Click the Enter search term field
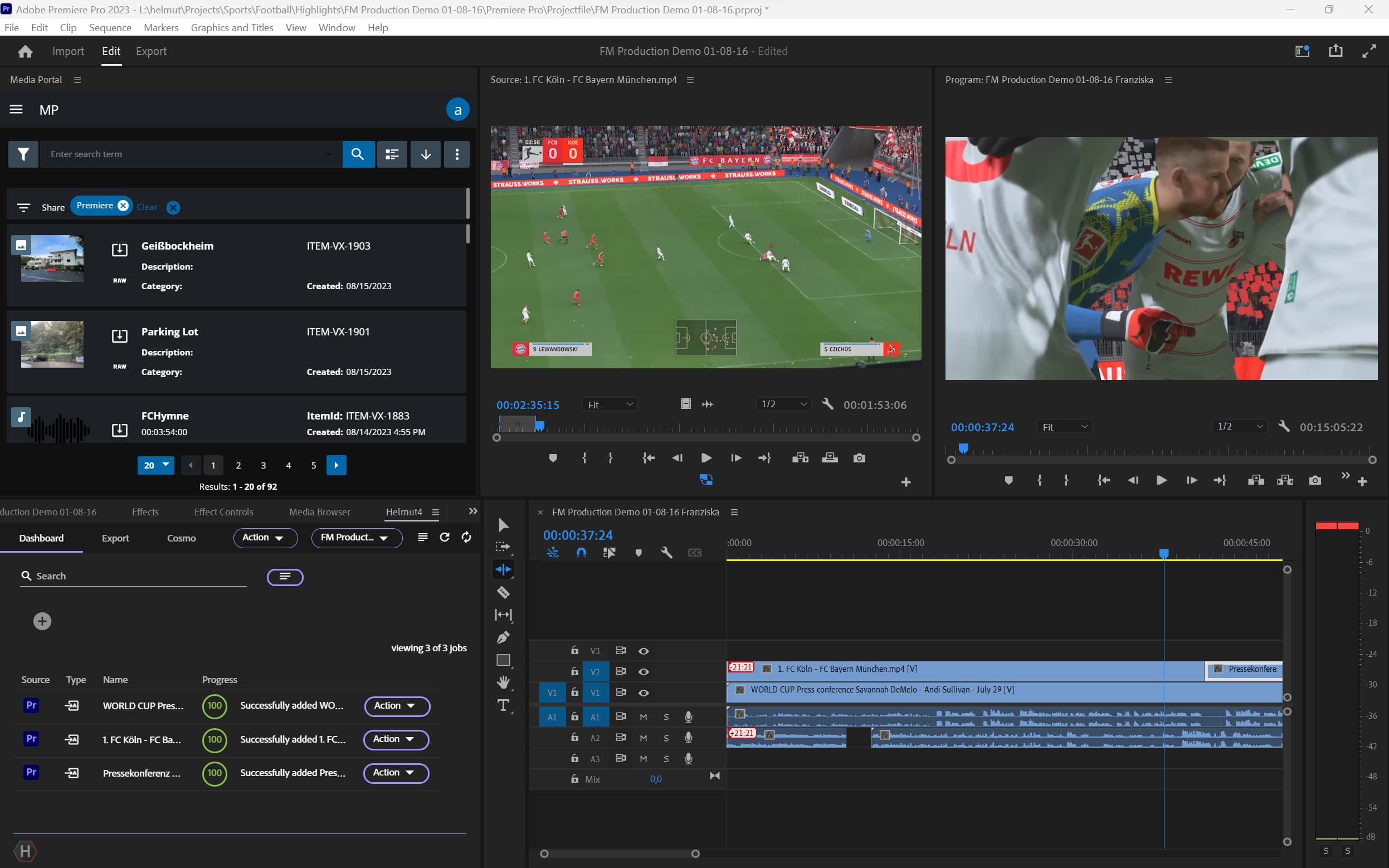The height and width of the screenshot is (868, 1389). pos(191,154)
